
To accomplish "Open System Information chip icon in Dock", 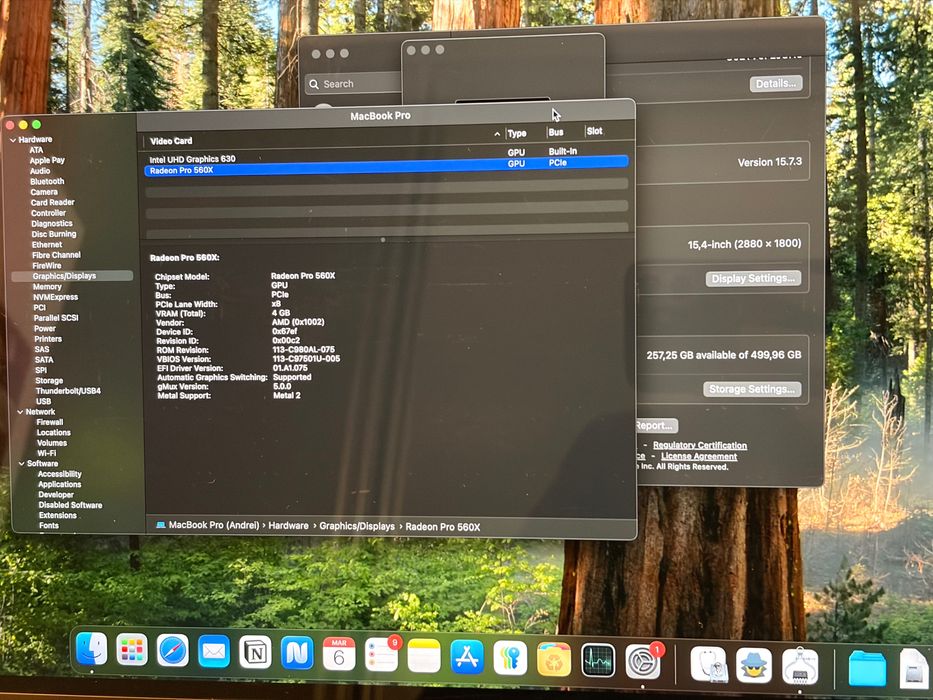I will [799, 666].
